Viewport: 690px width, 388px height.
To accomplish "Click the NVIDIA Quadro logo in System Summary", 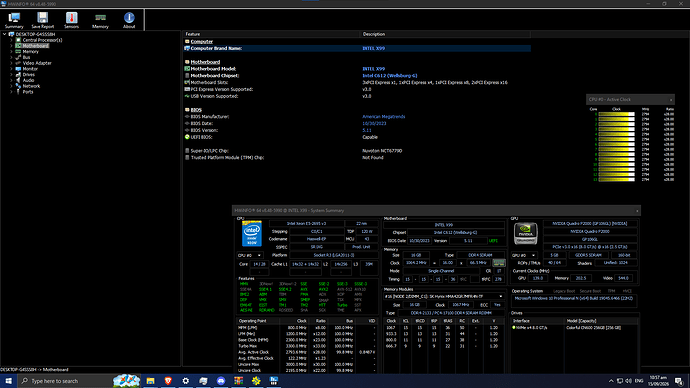I will [x=525, y=234].
